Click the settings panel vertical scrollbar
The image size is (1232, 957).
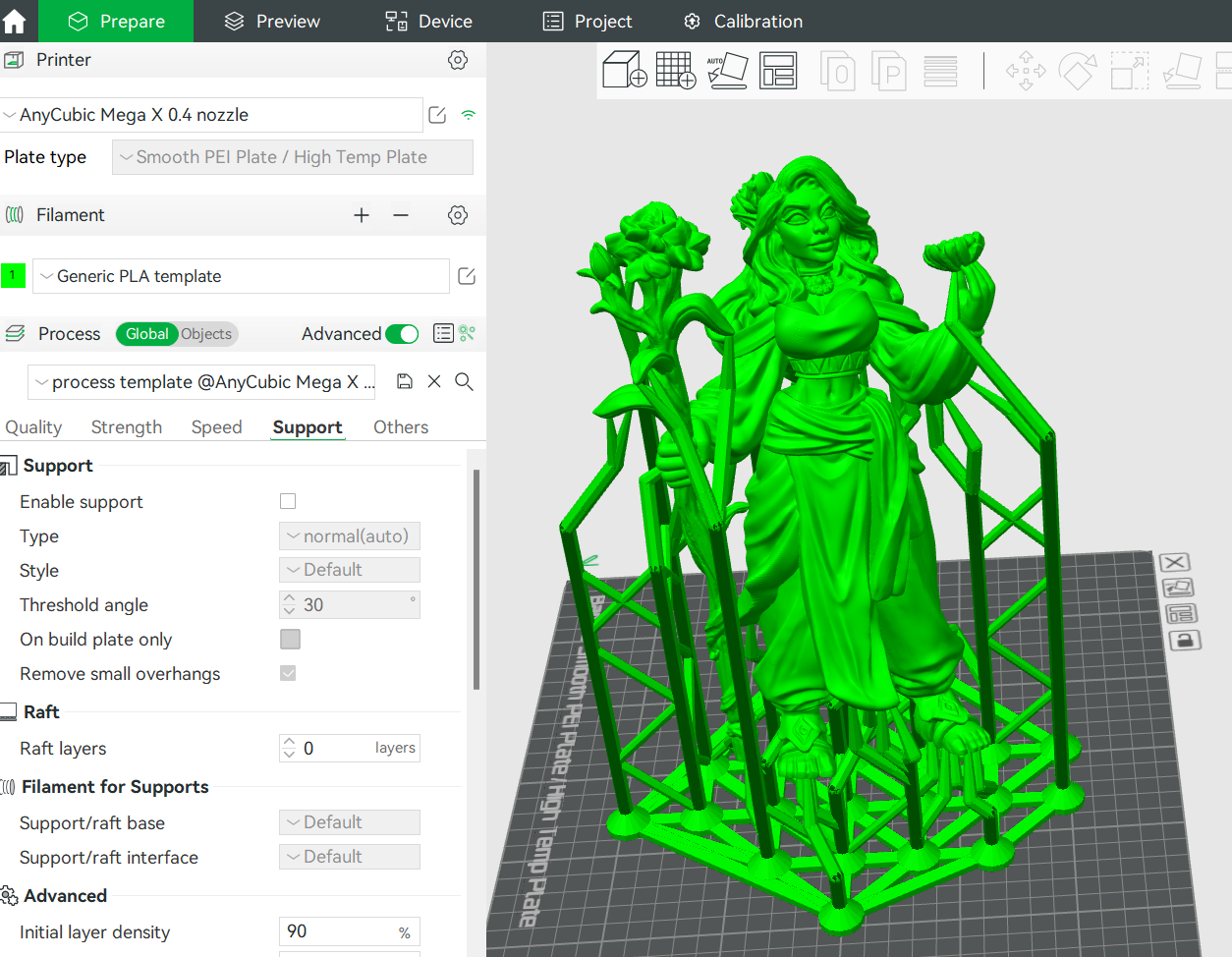[x=476, y=580]
